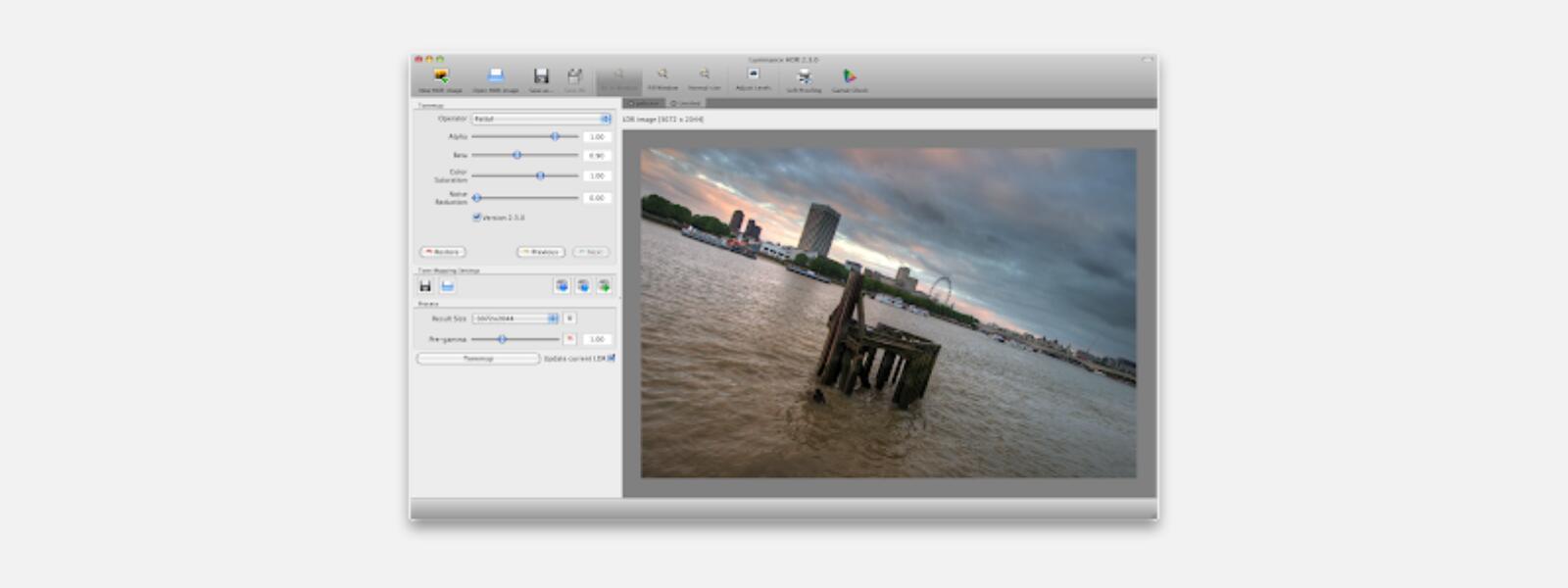Click the Noise Reduction value field
The width and height of the screenshot is (1568, 588).
[x=597, y=198]
